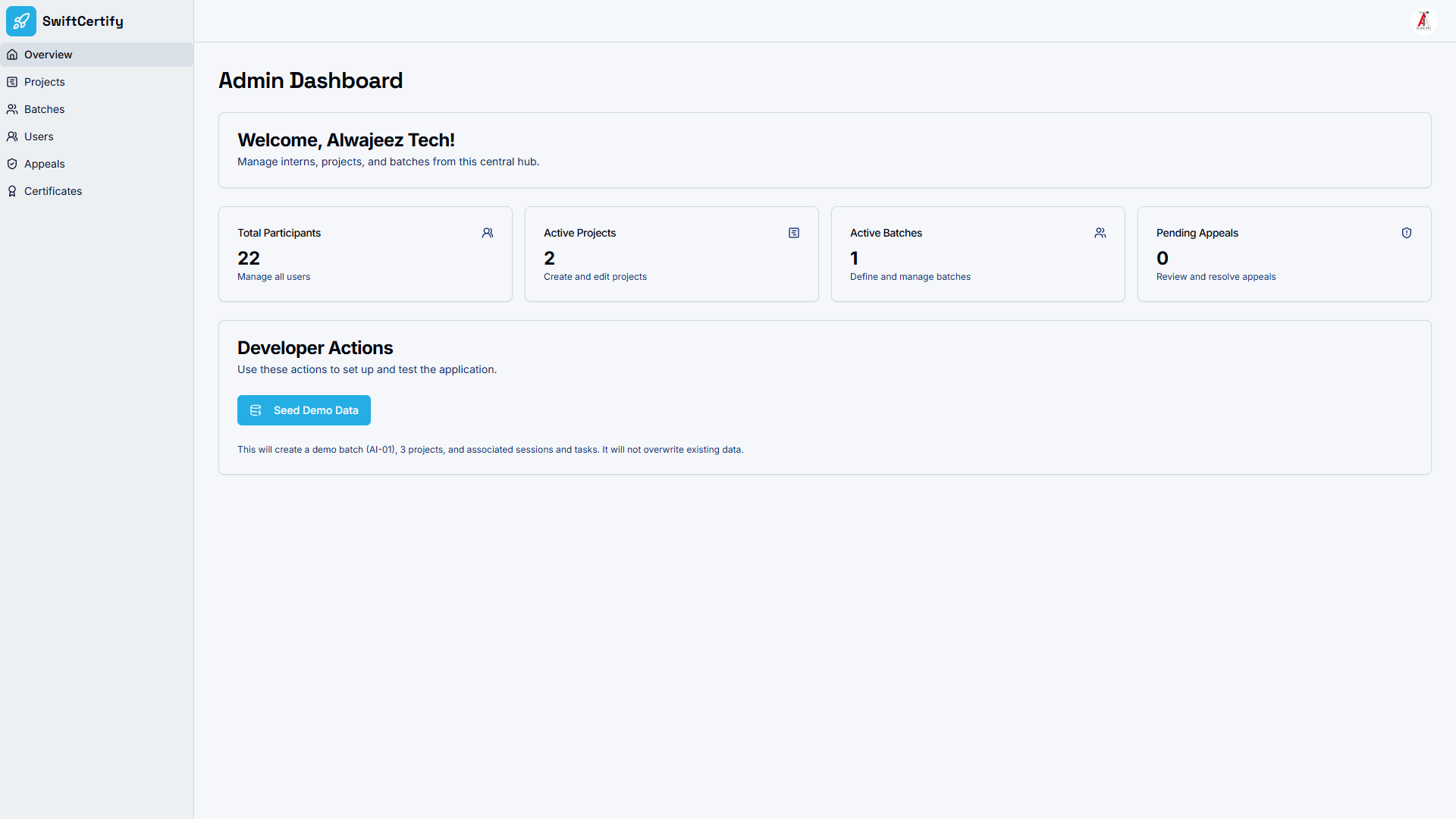This screenshot has width=1456, height=819.
Task: Click users icon on Total Participants card
Action: pyautogui.click(x=488, y=233)
